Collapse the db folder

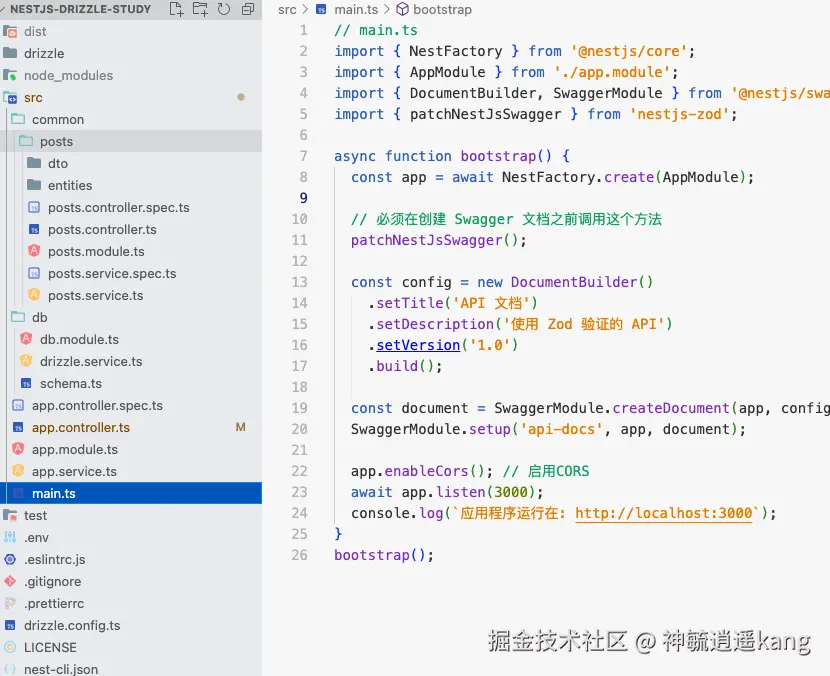click(131, 318)
